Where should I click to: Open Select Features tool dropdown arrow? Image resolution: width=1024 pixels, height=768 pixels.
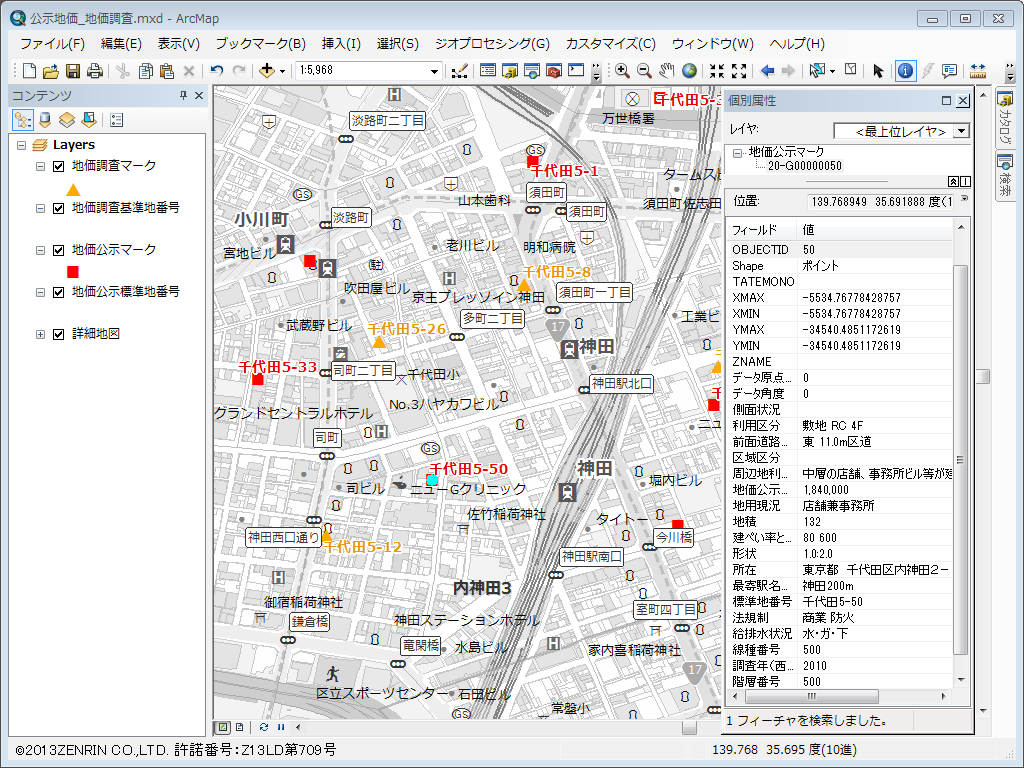832,71
